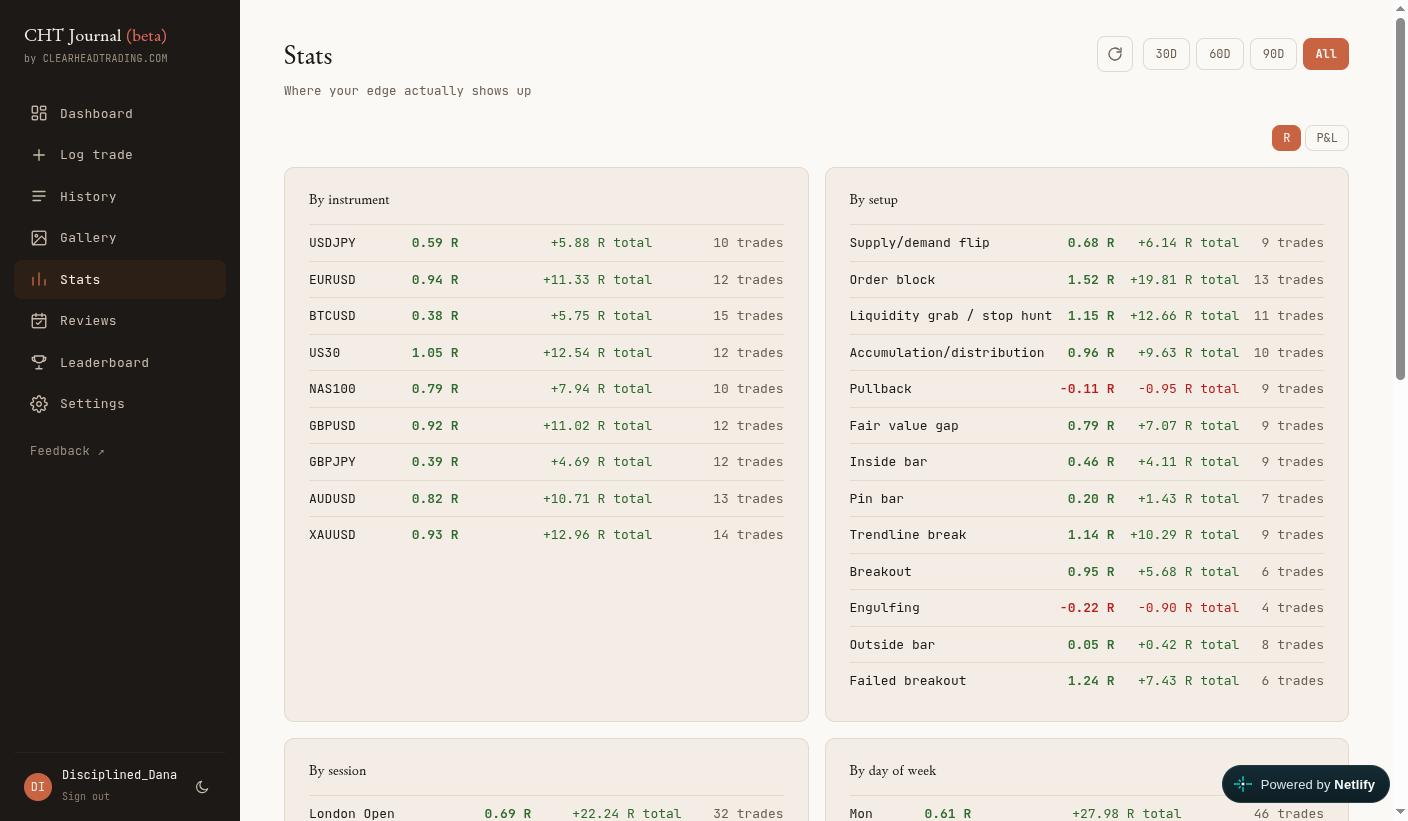
Task: Click the Powered by Netlify badge
Action: [x=1306, y=784]
